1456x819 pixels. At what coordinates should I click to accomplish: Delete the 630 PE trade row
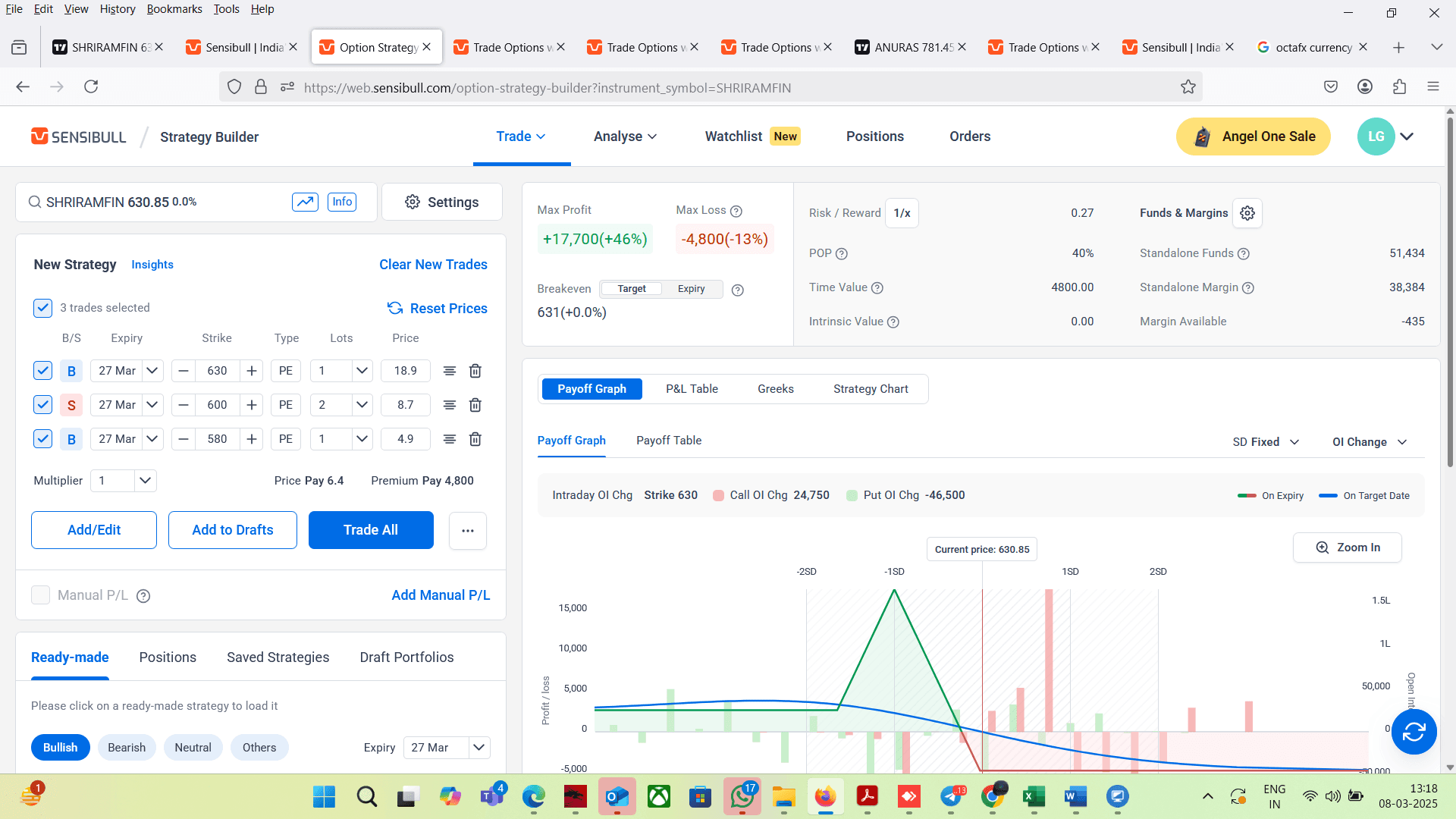(475, 371)
